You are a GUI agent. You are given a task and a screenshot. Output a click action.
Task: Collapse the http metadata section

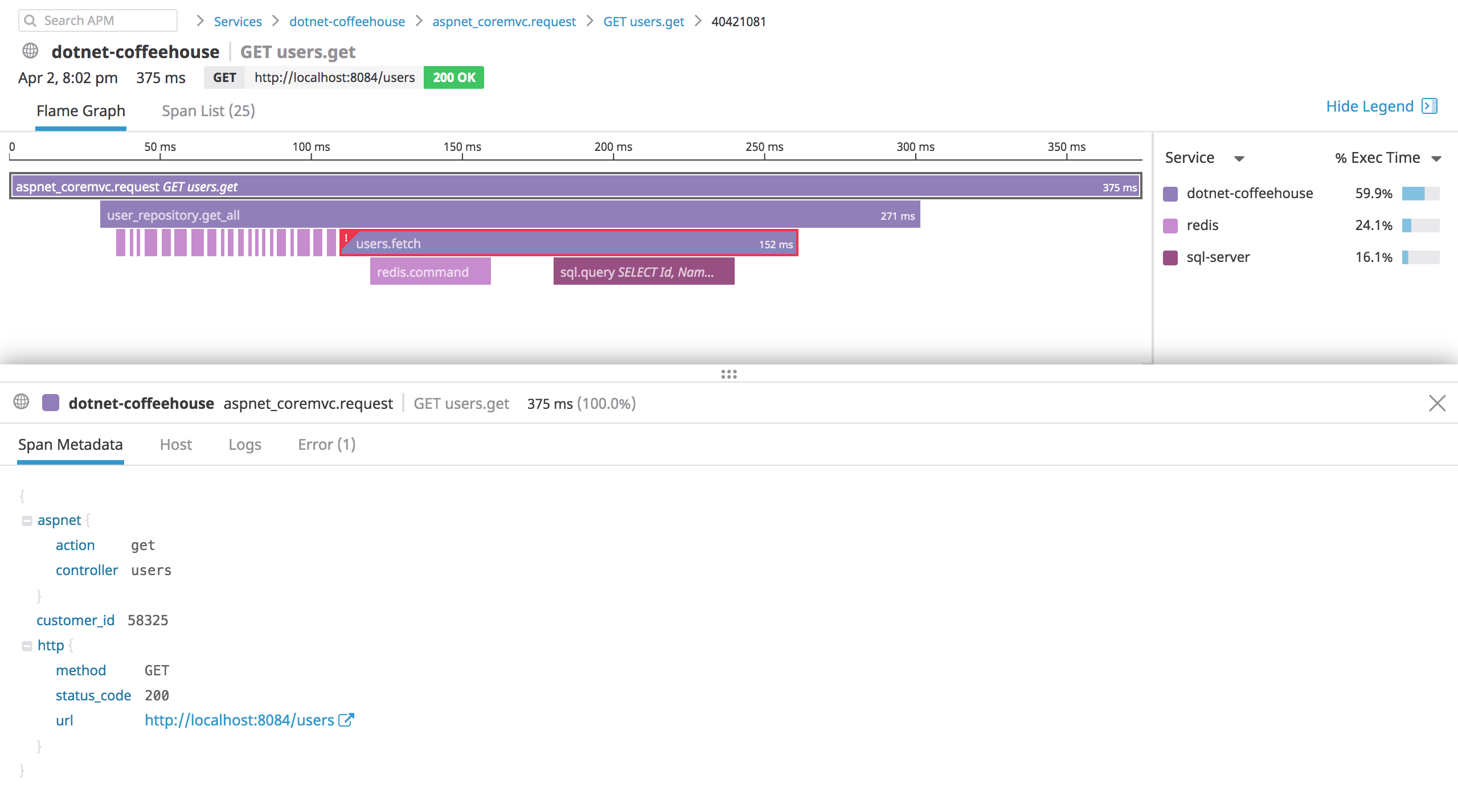click(x=26, y=645)
